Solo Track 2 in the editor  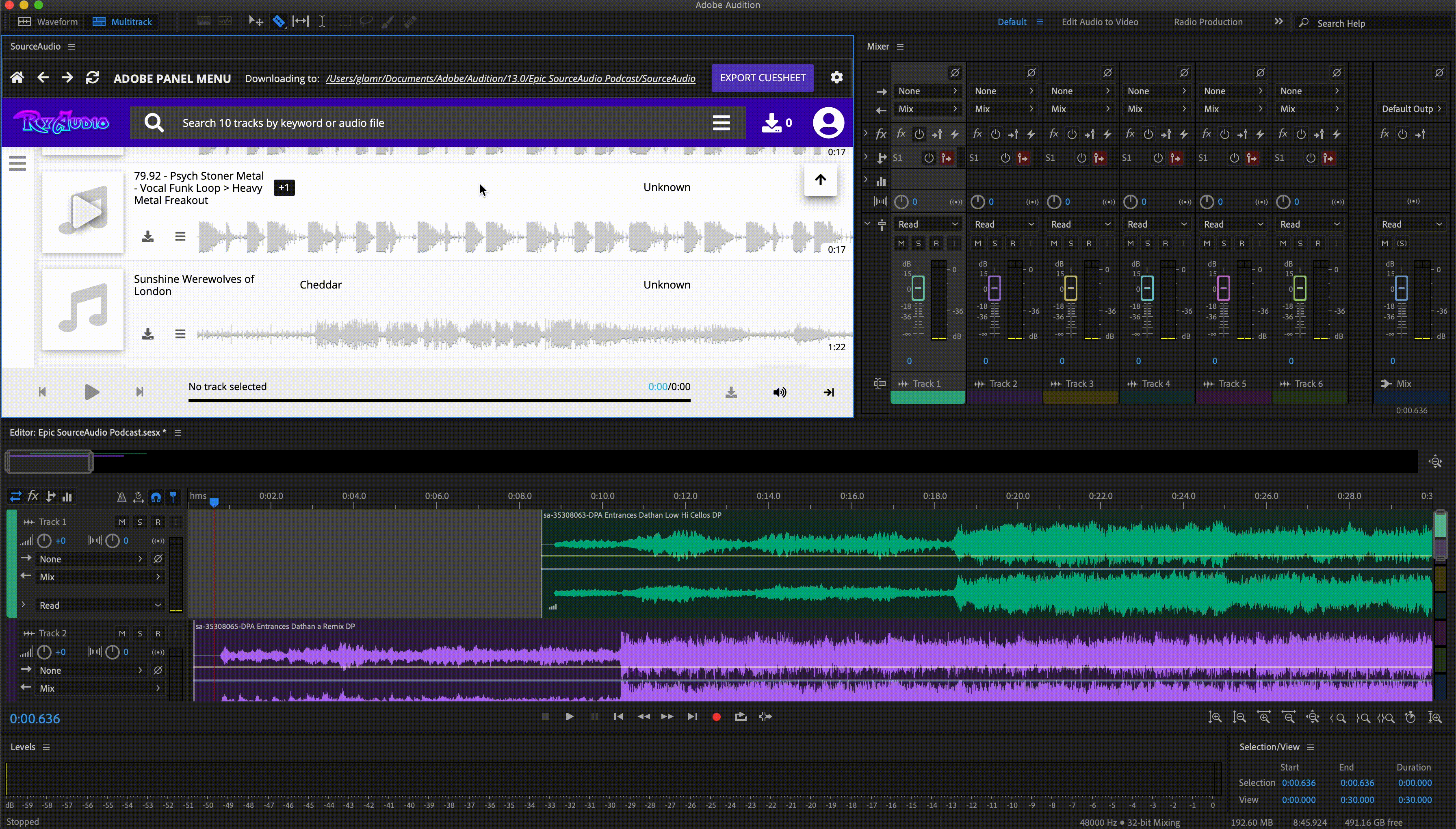[x=140, y=633]
